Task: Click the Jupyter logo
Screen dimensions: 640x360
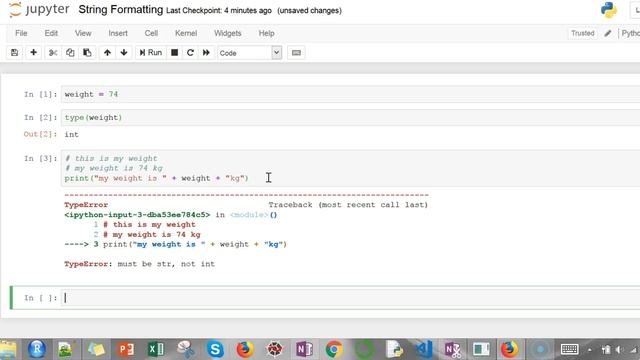Action: pyautogui.click(x=39, y=10)
